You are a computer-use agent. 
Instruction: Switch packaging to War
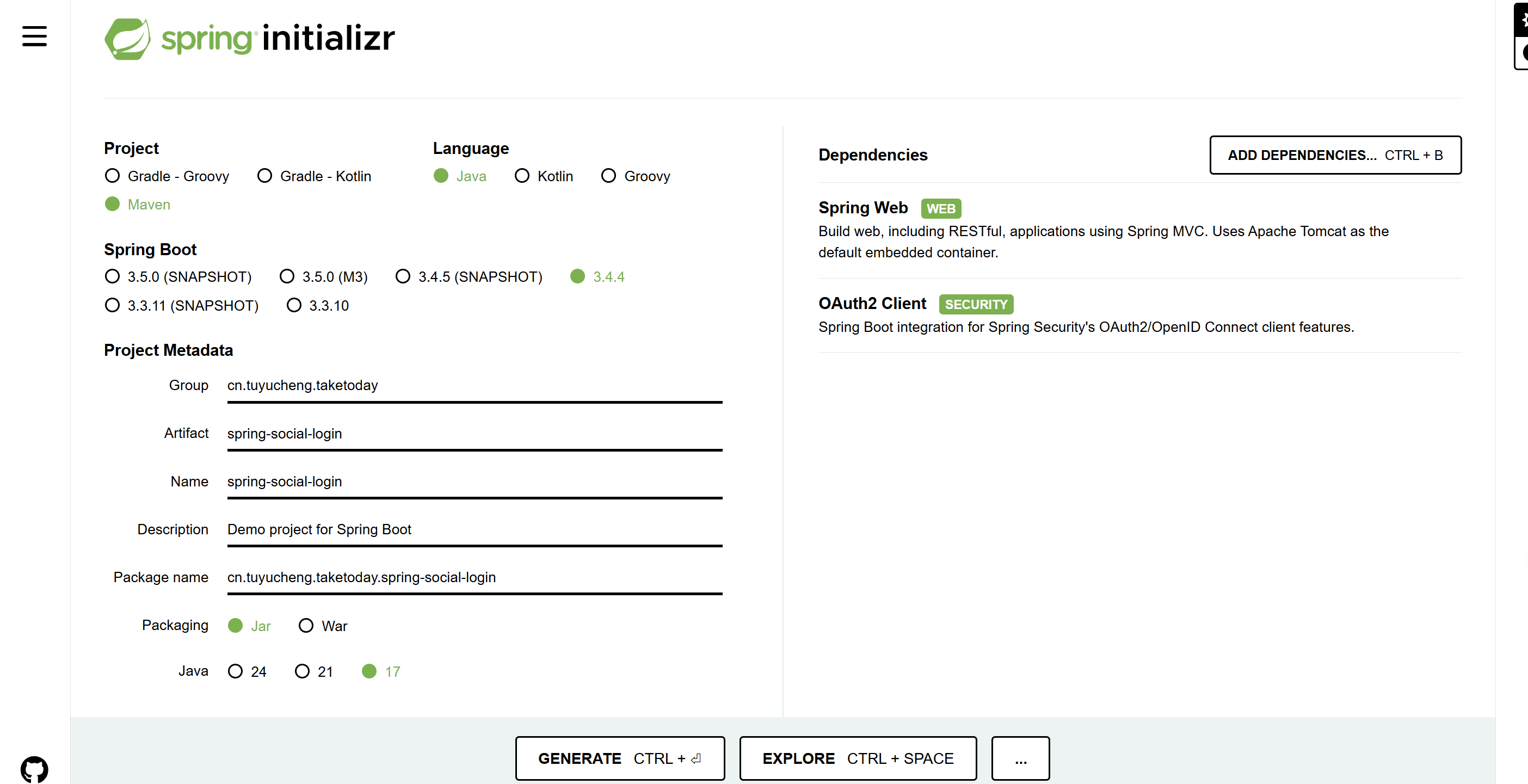click(306, 626)
